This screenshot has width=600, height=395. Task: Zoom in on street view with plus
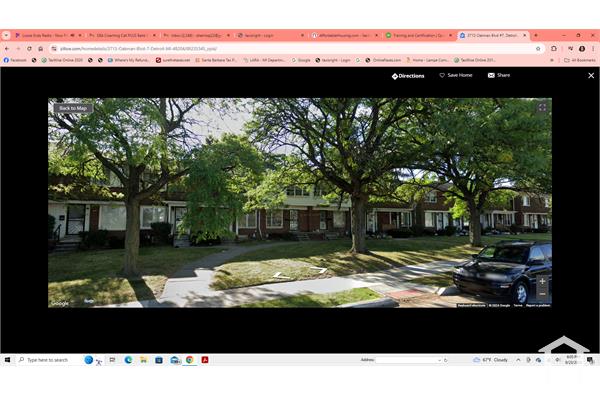[542, 281]
